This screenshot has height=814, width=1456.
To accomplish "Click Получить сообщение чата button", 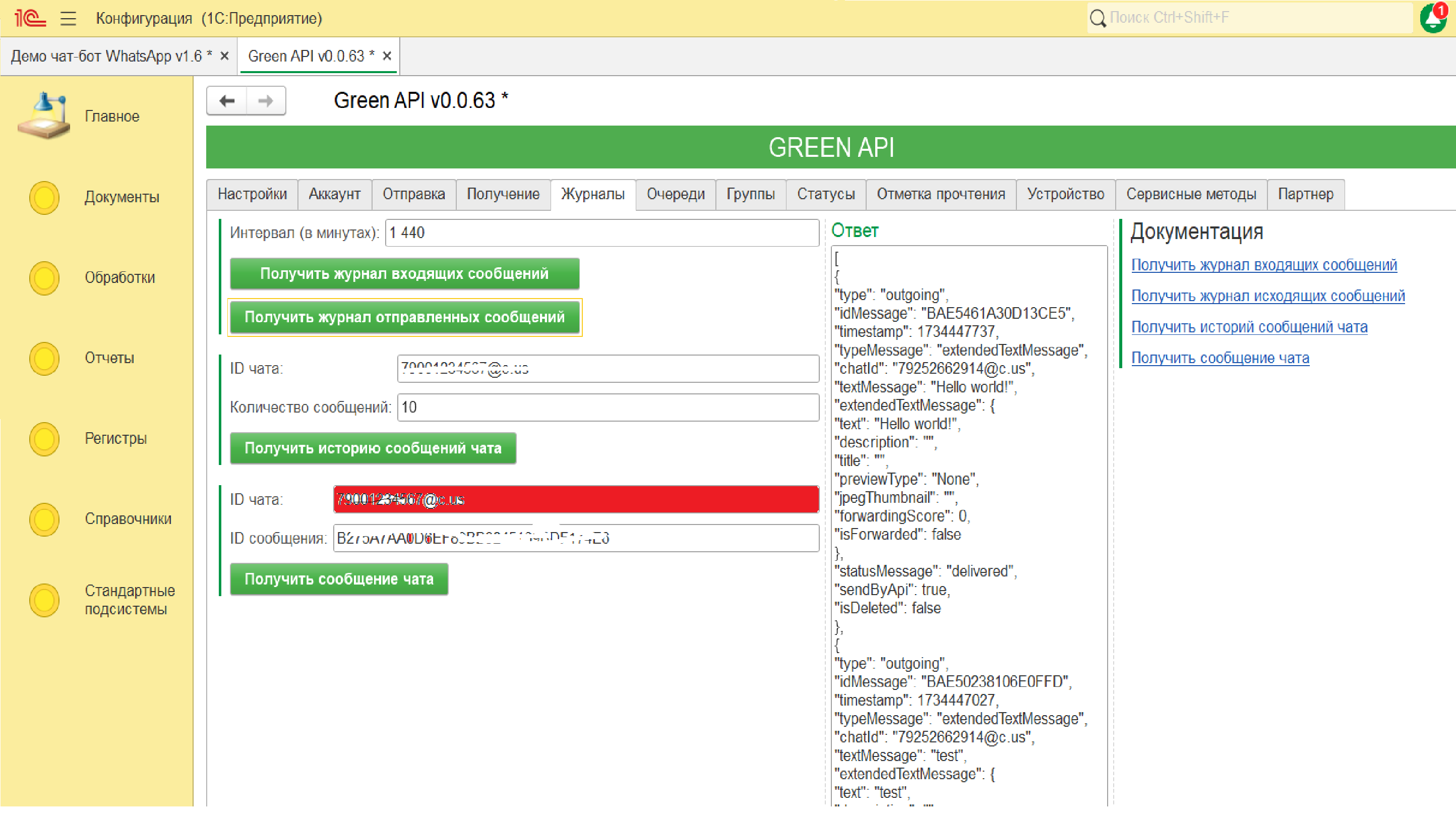I will [339, 579].
